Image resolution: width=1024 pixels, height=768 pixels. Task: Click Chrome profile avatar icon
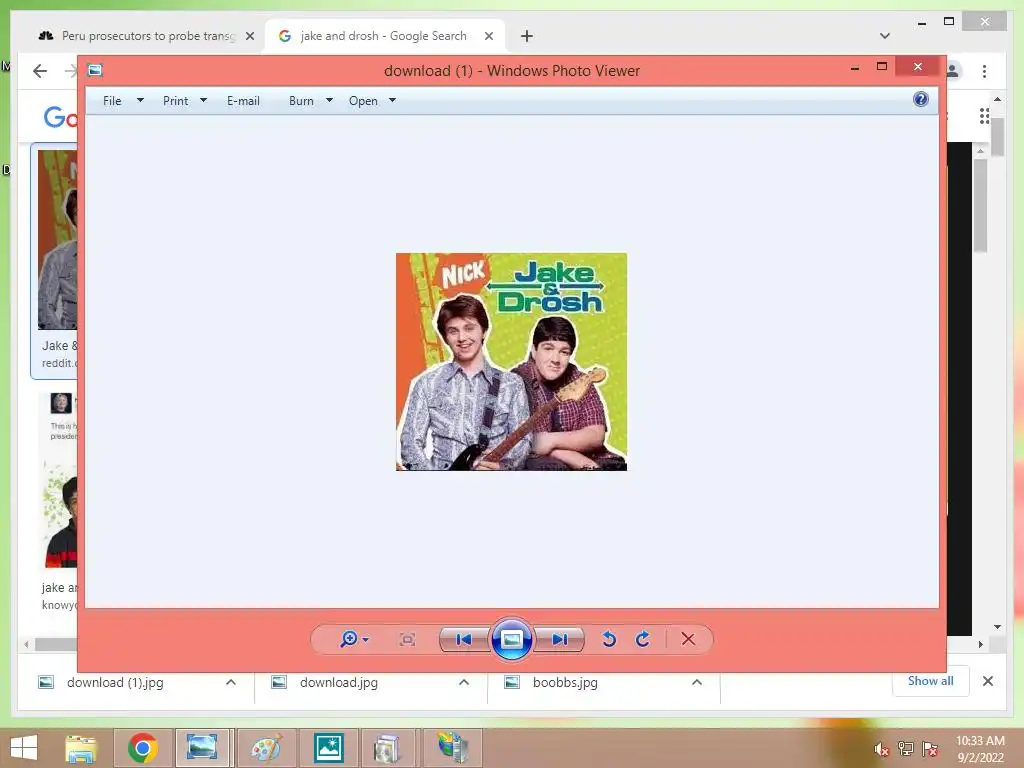[x=953, y=71]
